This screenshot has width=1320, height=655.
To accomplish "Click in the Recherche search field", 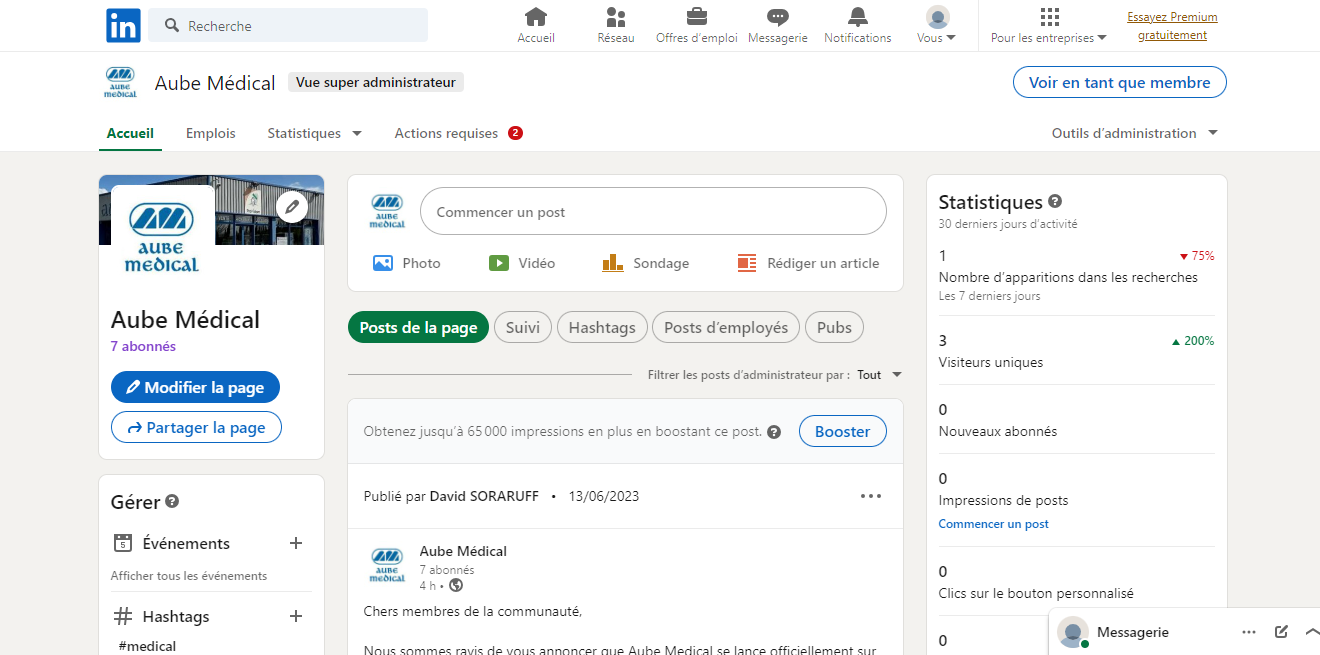I will (x=288, y=25).
